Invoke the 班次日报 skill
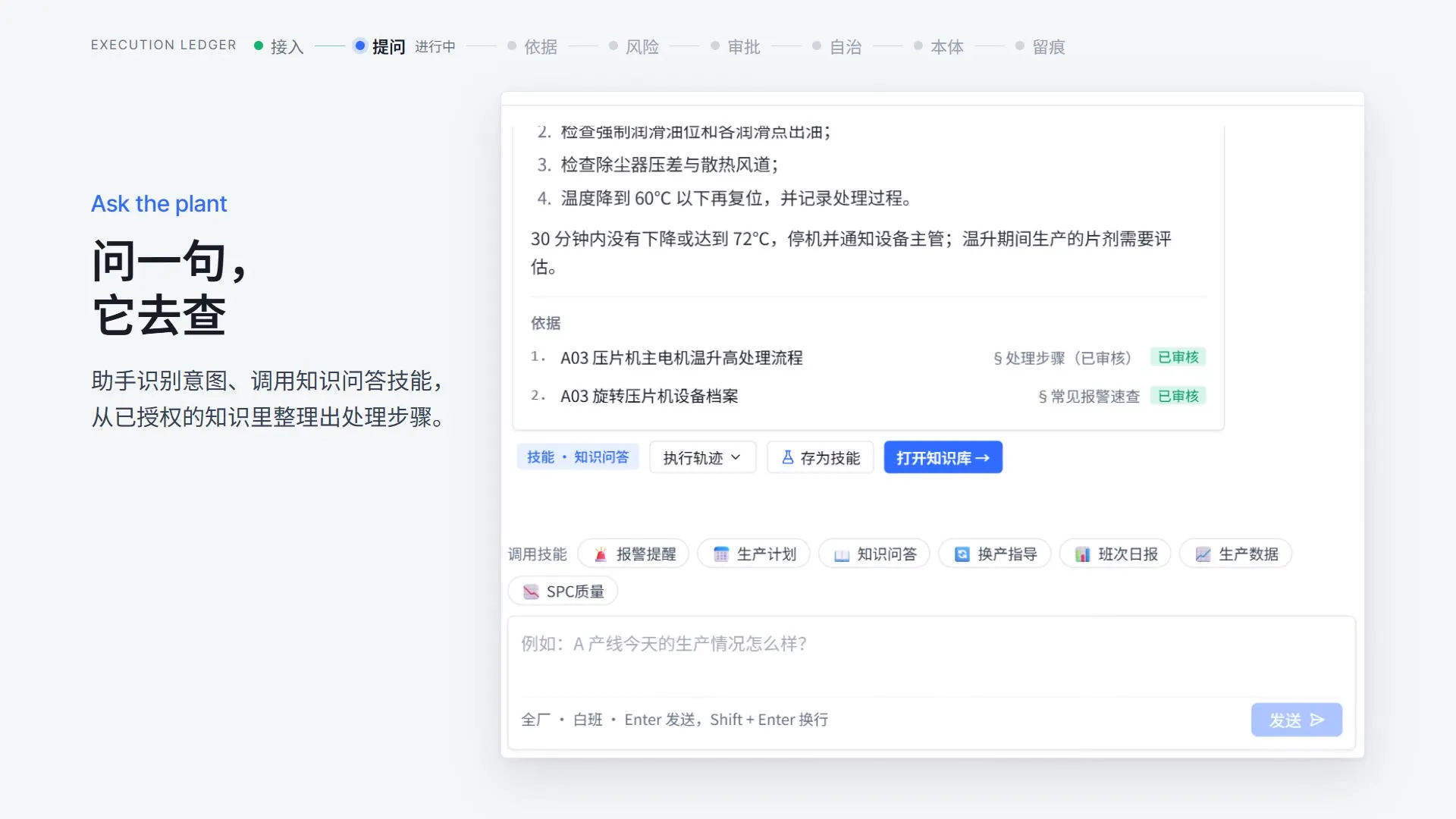 coord(1116,554)
